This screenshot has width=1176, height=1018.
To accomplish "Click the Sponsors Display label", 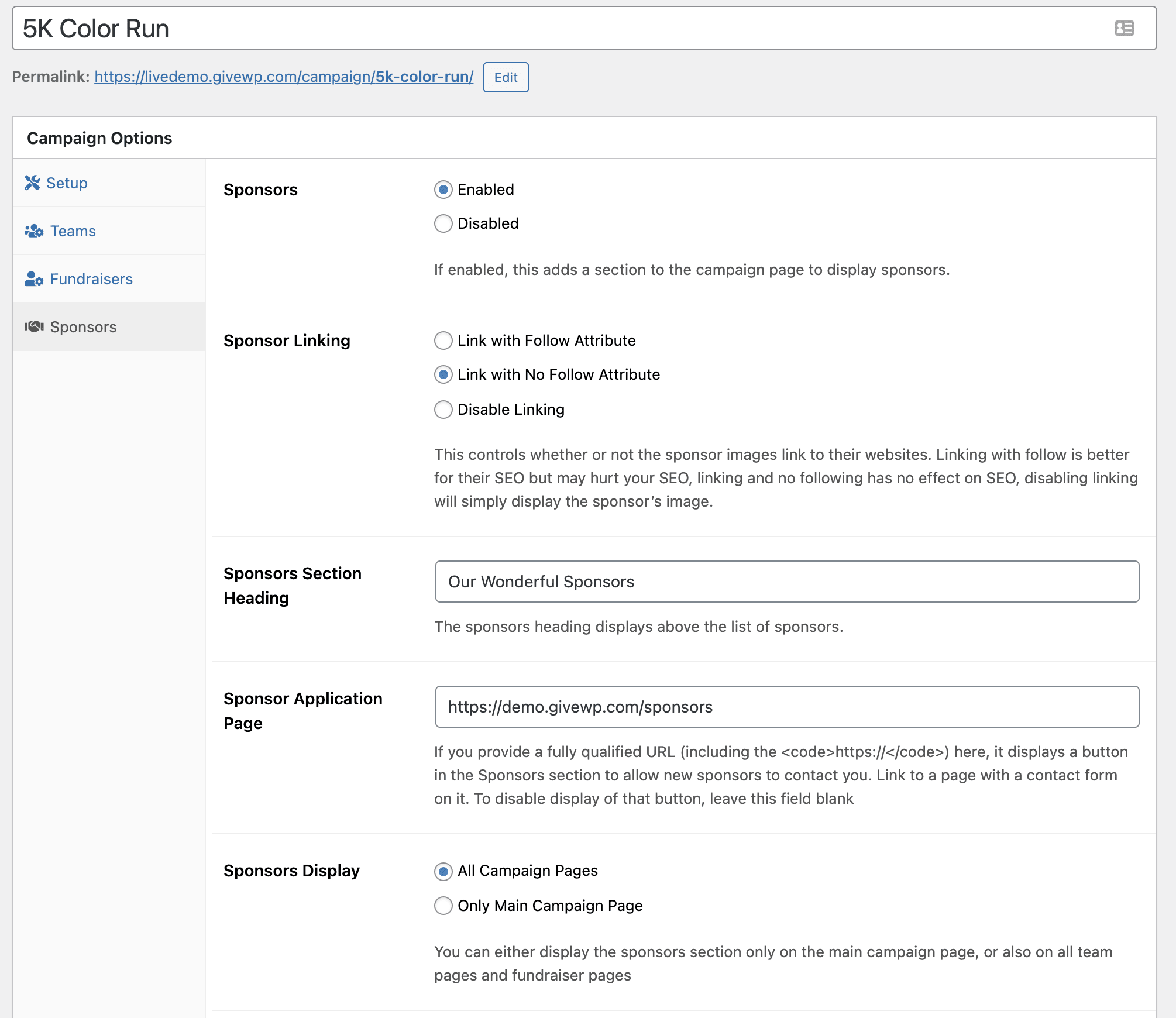I will pyautogui.click(x=291, y=871).
